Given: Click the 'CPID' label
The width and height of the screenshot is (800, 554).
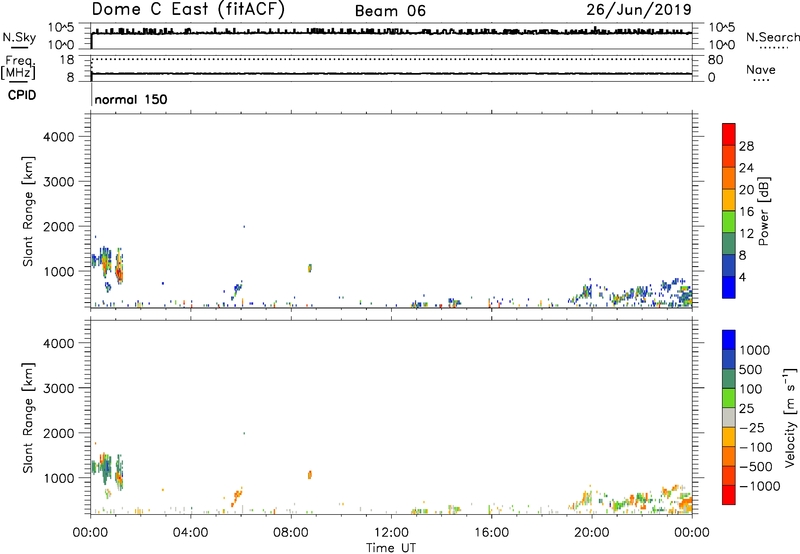Looking at the screenshot, I should 22,95.
